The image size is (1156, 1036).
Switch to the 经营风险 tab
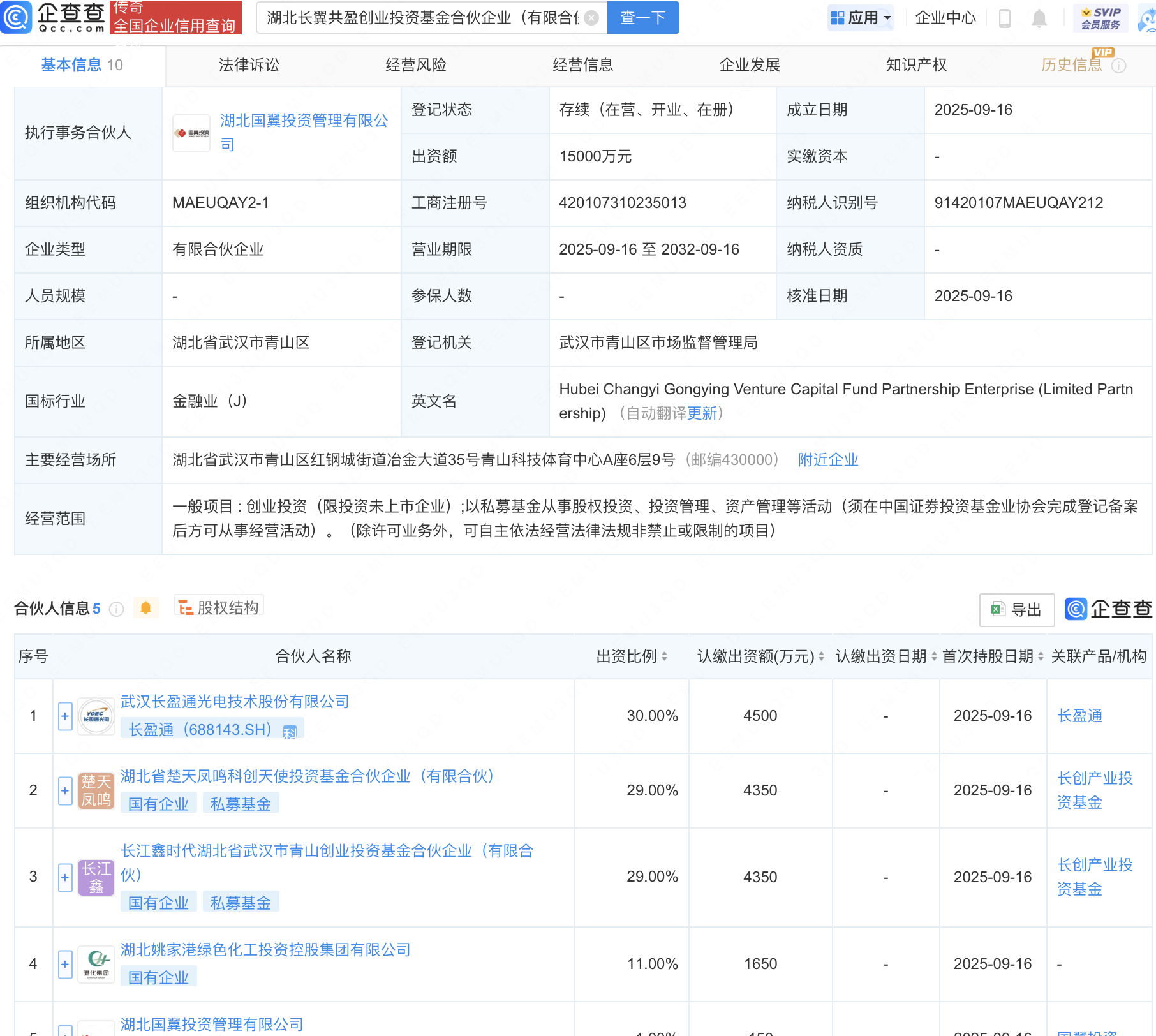tap(416, 65)
